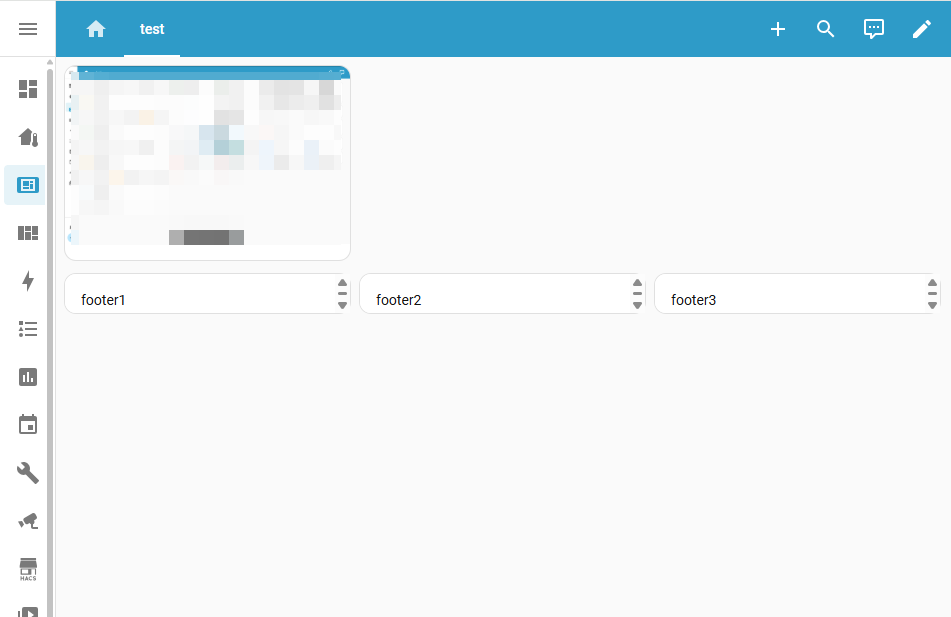Open the home thermometer sidebar icon
This screenshot has width=951, height=617.
(x=28, y=137)
